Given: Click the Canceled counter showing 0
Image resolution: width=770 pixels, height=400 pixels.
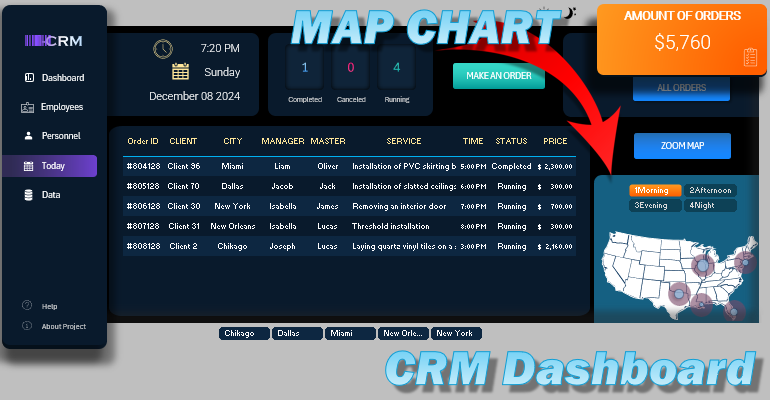Looking at the screenshot, I should click(351, 68).
